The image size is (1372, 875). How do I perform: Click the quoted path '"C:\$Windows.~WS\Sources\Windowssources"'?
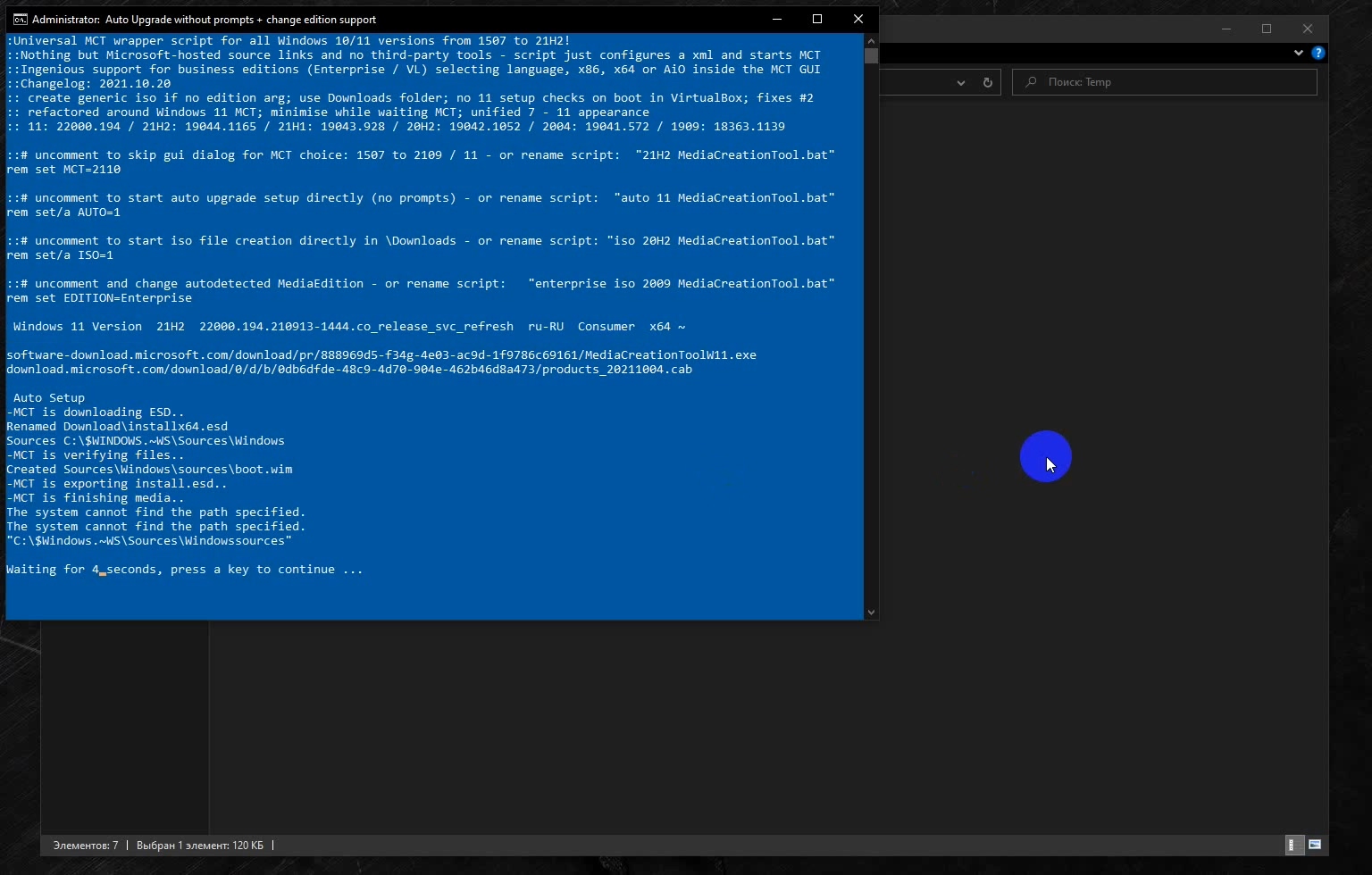(x=149, y=541)
